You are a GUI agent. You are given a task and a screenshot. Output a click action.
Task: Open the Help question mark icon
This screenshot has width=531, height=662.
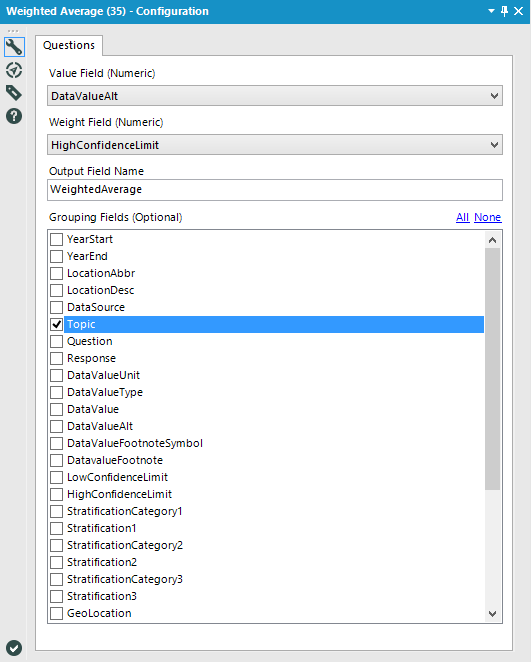point(14,116)
